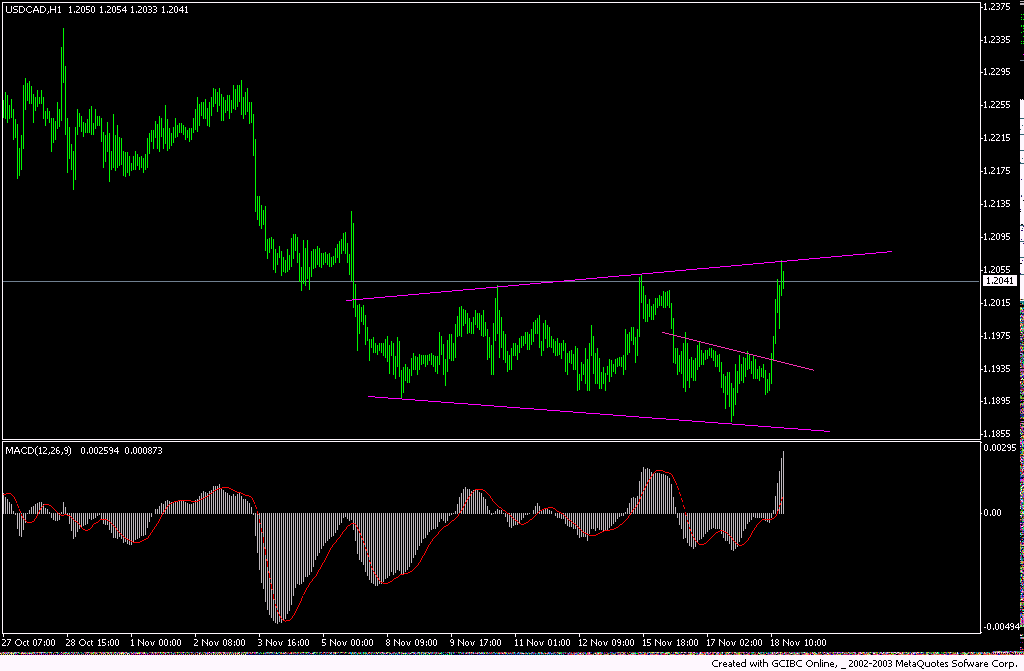This screenshot has width=1024, height=671.
Task: Click the 1.2015 price axis label
Action: [x=996, y=303]
